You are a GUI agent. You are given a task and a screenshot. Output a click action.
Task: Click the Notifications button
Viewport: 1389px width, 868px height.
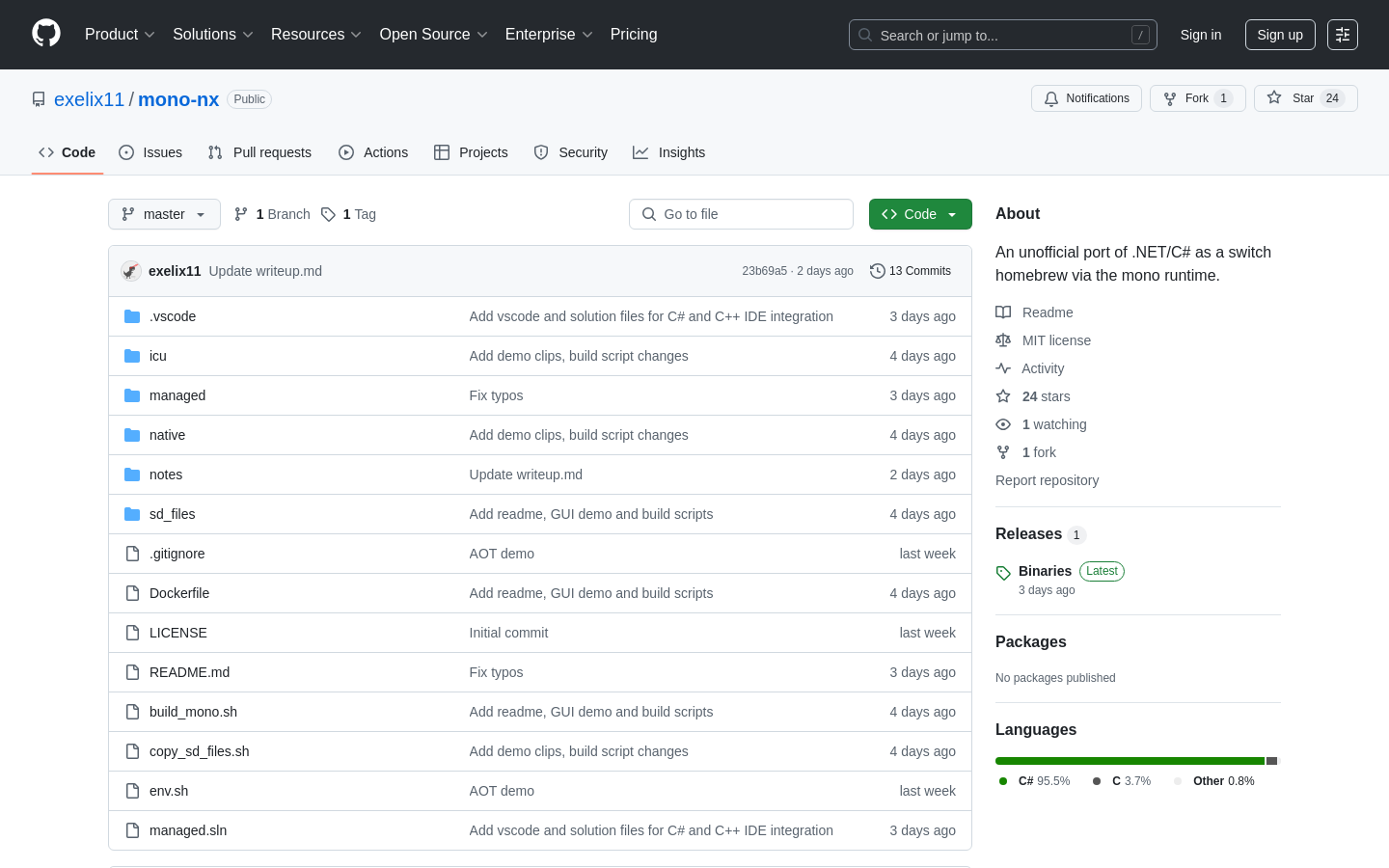point(1086,98)
